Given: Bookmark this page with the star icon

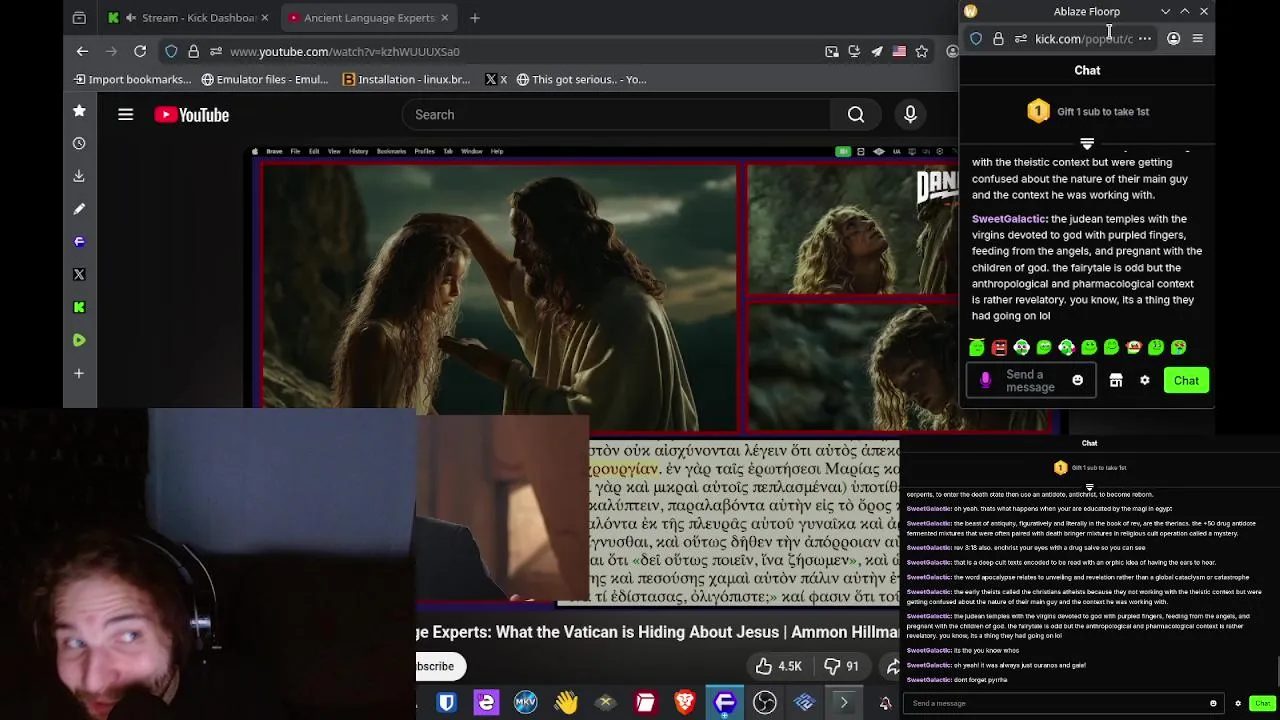Looking at the screenshot, I should click(x=922, y=51).
